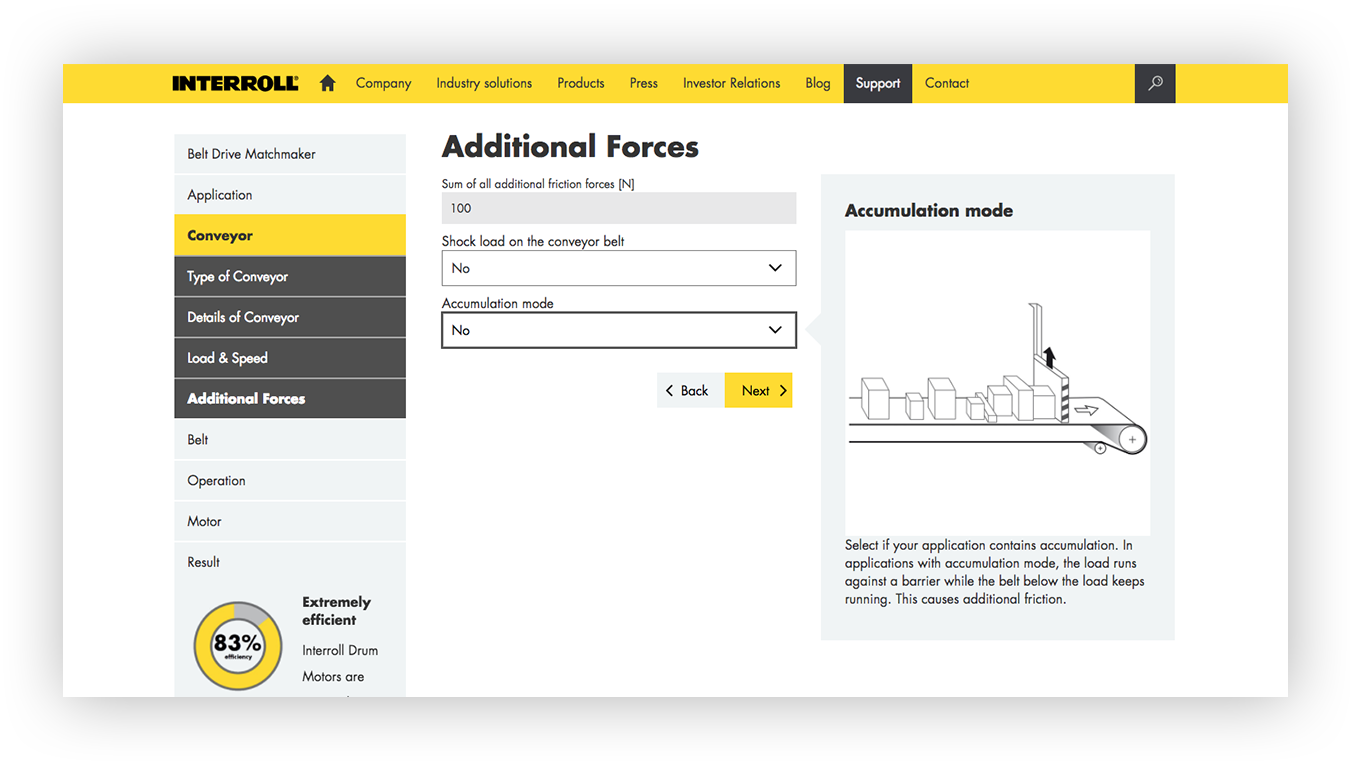Open Accumulation mode dropdown
Viewport: 1350px width, 766px height.
point(619,330)
